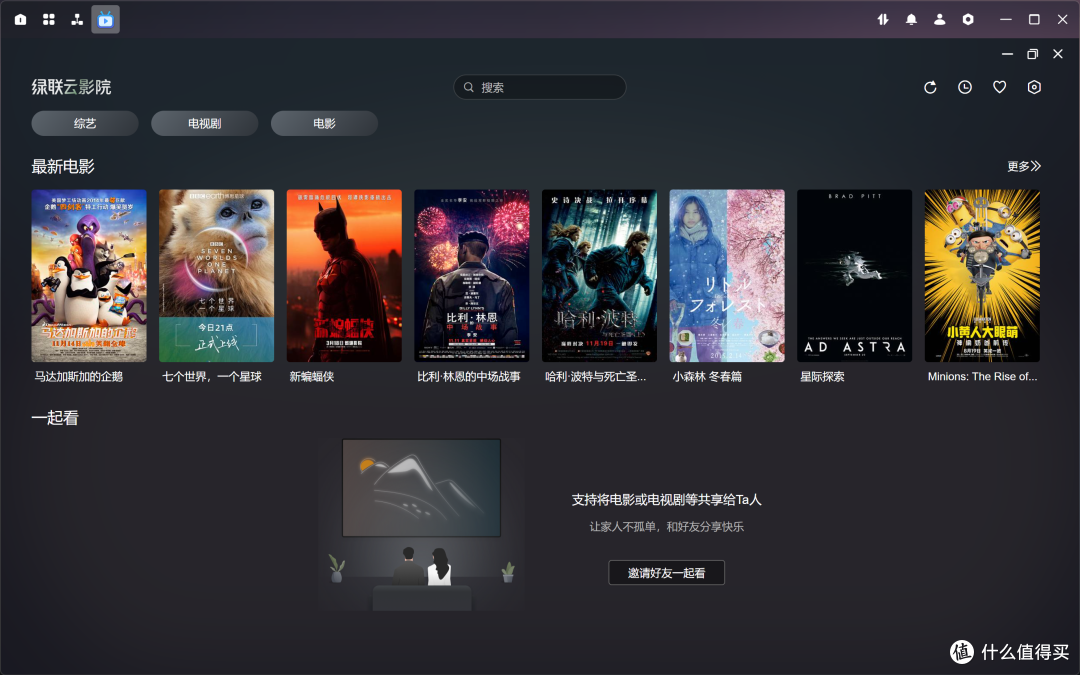The height and width of the screenshot is (675, 1080).
Task: Refresh the cinema library
Action: tap(930, 87)
